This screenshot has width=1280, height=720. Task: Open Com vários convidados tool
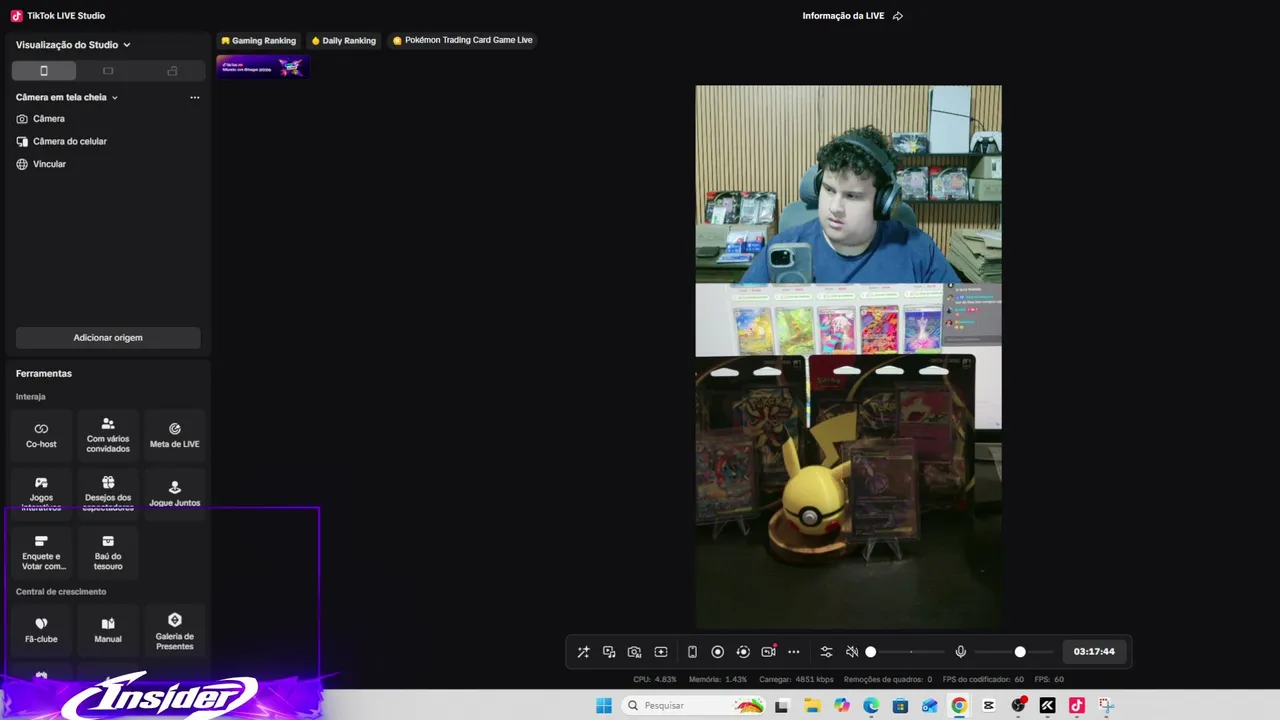[108, 435]
